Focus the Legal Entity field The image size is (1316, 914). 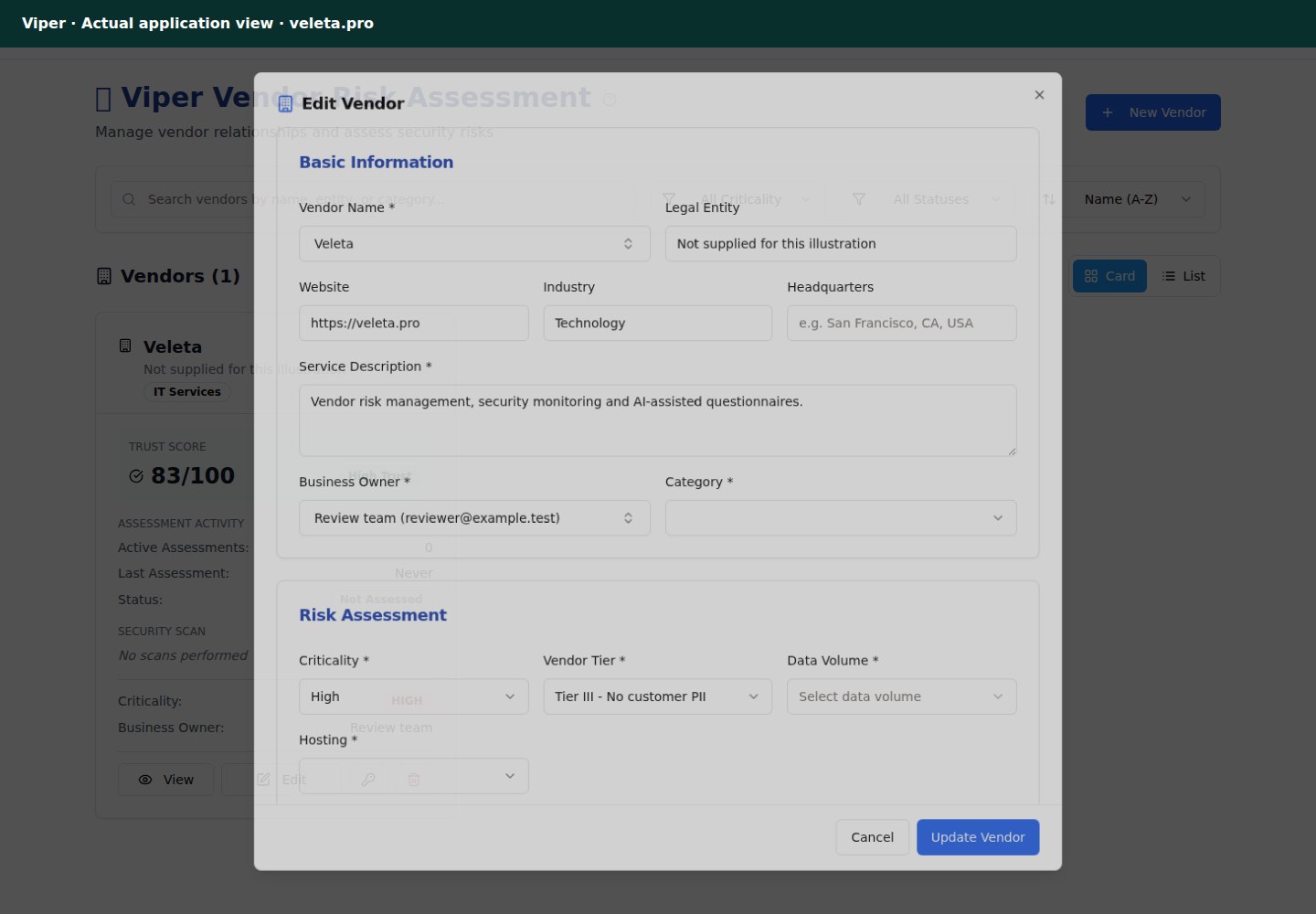pos(841,244)
